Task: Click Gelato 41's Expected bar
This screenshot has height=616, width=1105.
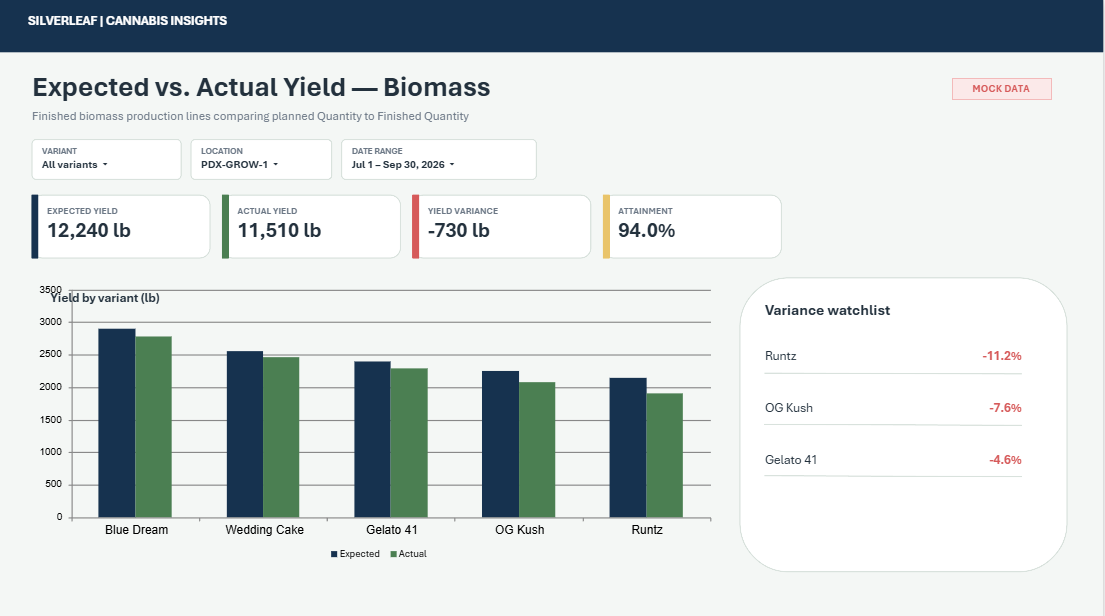Action: [372, 439]
